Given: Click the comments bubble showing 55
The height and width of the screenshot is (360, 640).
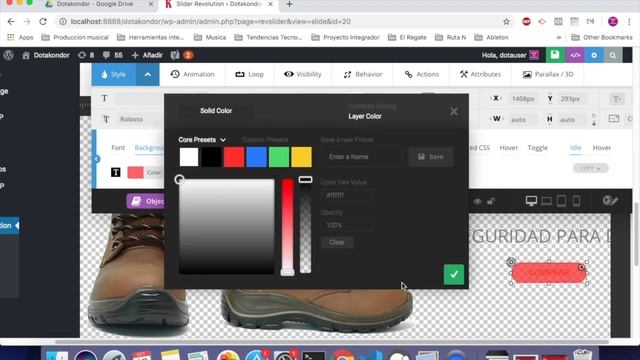Looking at the screenshot, I should 112,55.
